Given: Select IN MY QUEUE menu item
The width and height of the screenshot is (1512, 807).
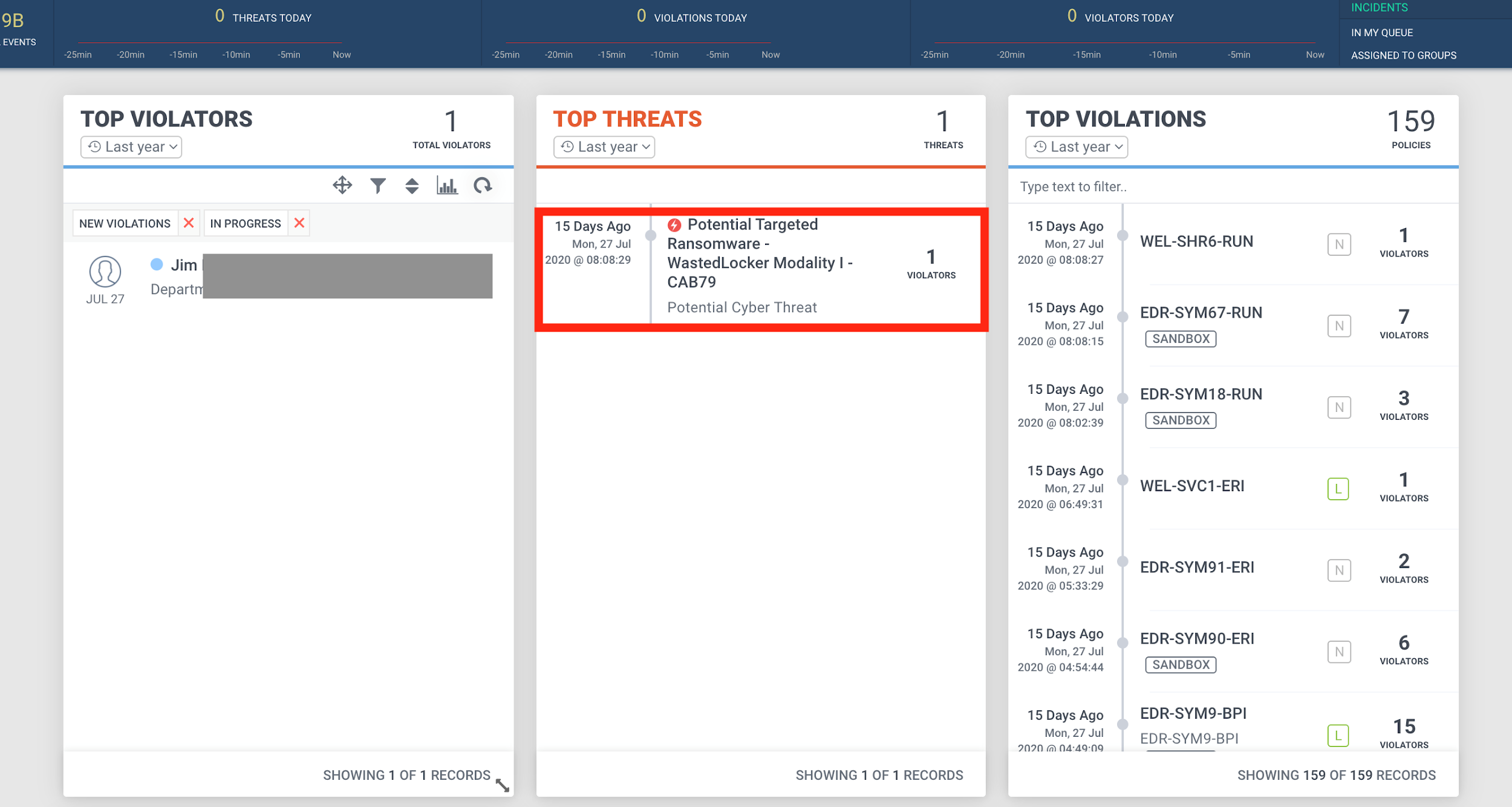Looking at the screenshot, I should coord(1382,33).
